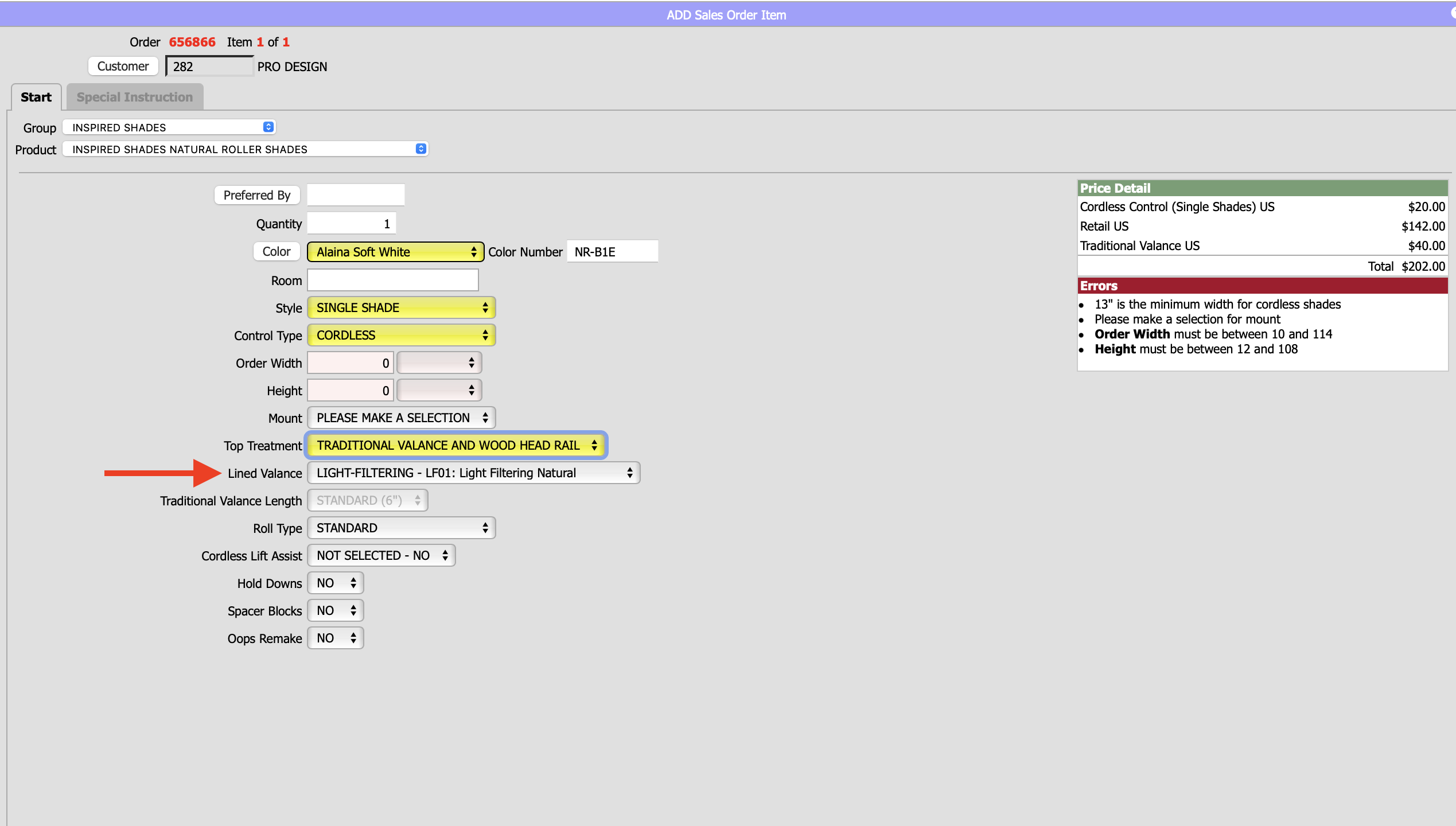The width and height of the screenshot is (1456, 826).
Task: Open the Product dropdown for roller shades
Action: (x=245, y=149)
